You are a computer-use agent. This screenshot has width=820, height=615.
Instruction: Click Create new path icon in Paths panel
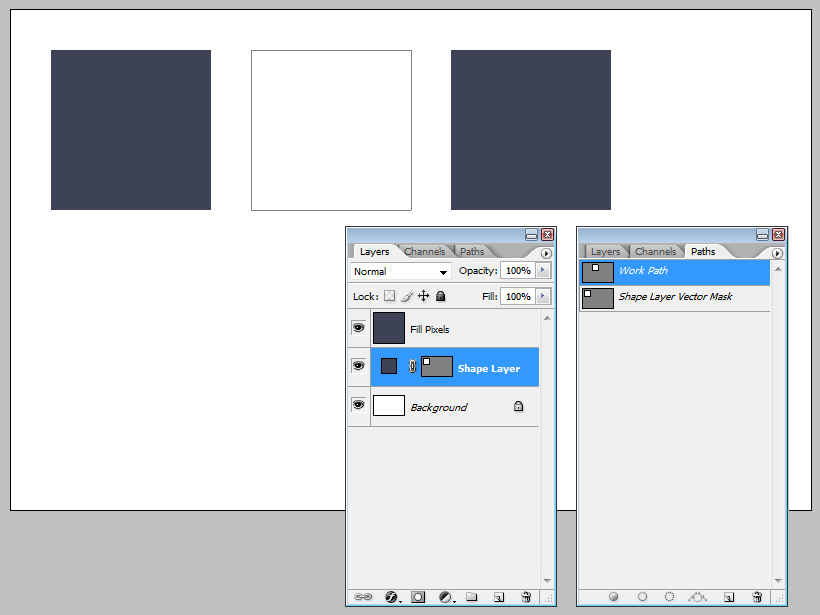tap(729, 597)
